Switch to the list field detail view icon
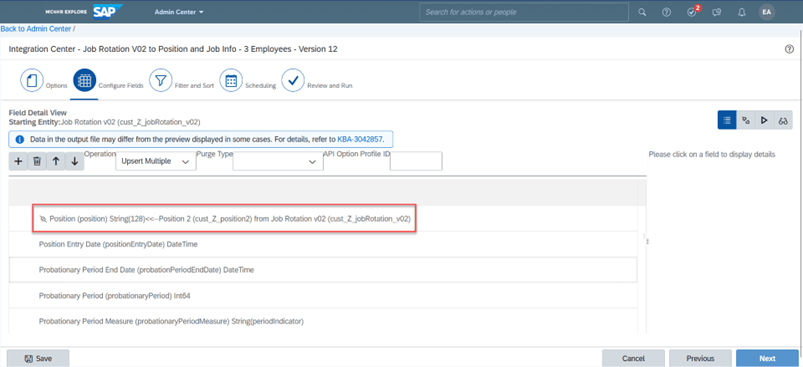The image size is (803, 367). (x=727, y=120)
